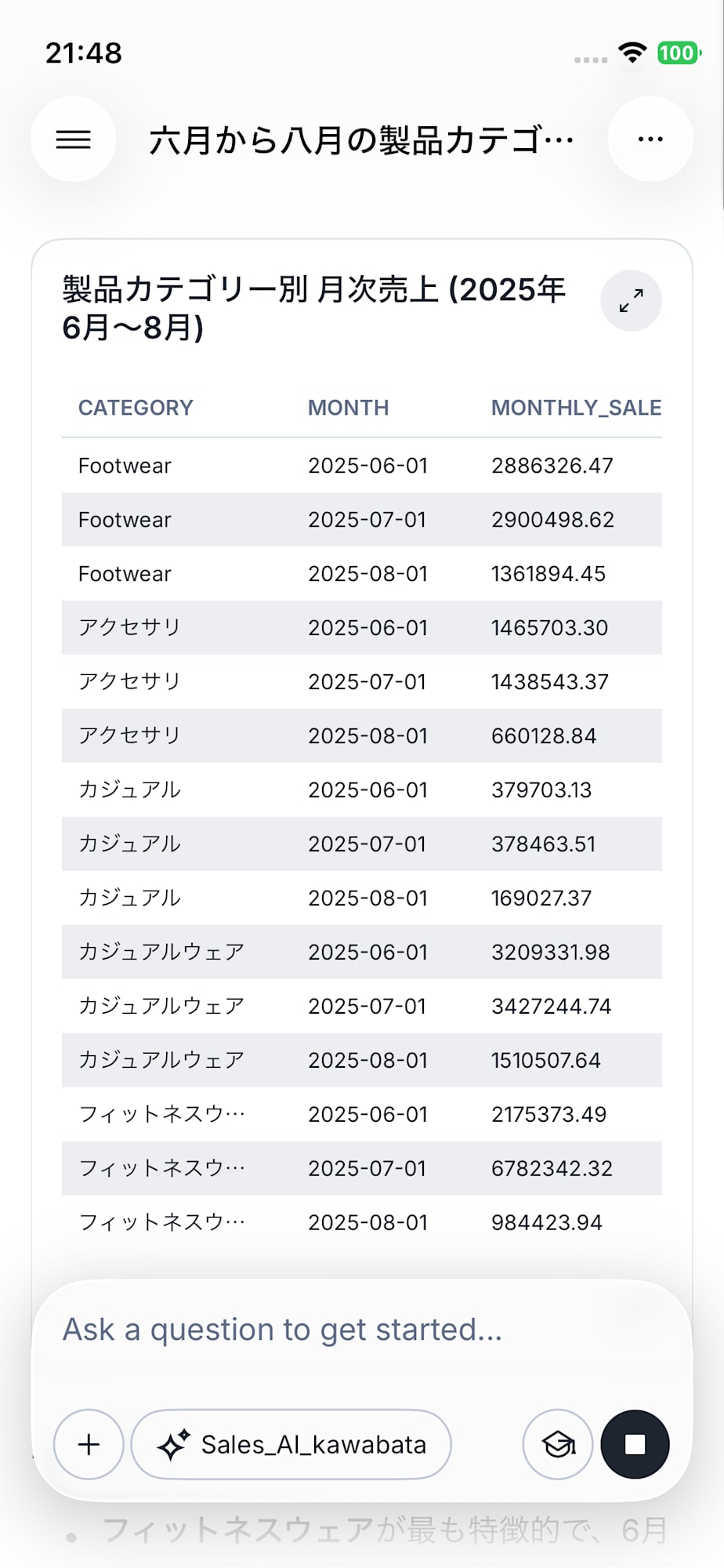Sort by the MONTH column header
This screenshot has height=1568, width=724.
(x=348, y=408)
